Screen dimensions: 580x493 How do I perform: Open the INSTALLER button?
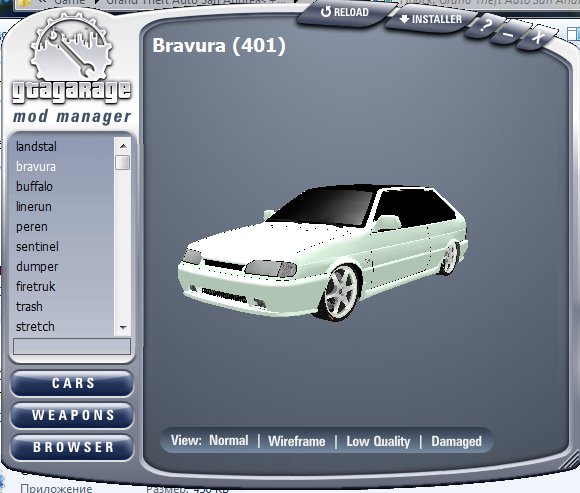click(x=431, y=19)
